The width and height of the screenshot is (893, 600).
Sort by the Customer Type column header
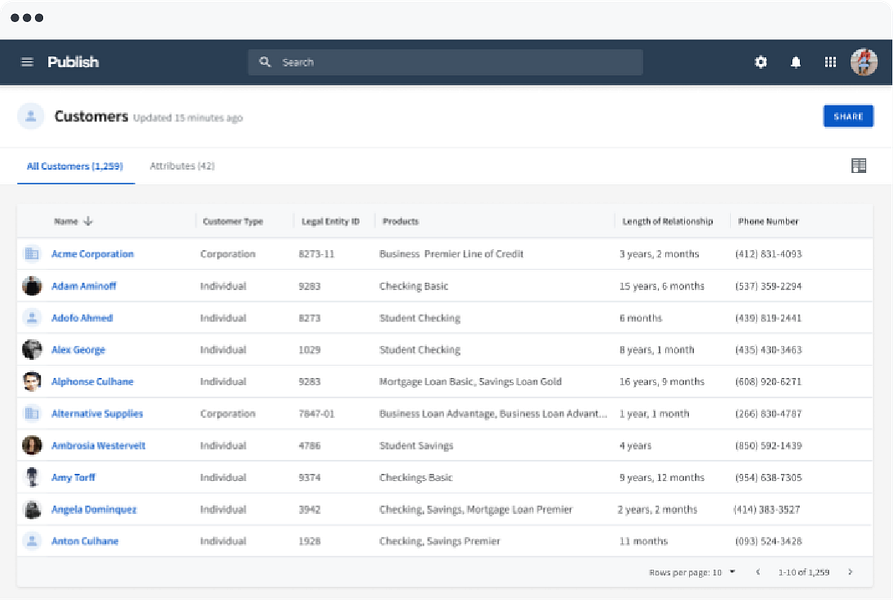pyautogui.click(x=233, y=221)
